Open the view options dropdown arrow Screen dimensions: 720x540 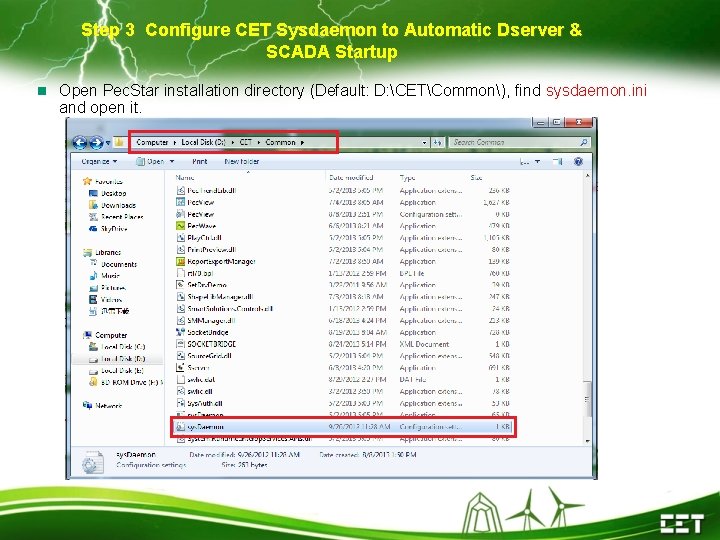(537, 162)
